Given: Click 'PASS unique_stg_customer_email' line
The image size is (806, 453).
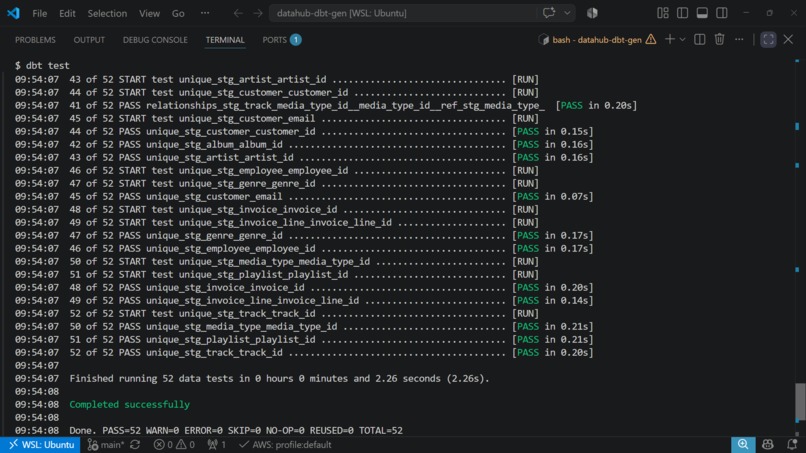Looking at the screenshot, I should [x=304, y=196].
